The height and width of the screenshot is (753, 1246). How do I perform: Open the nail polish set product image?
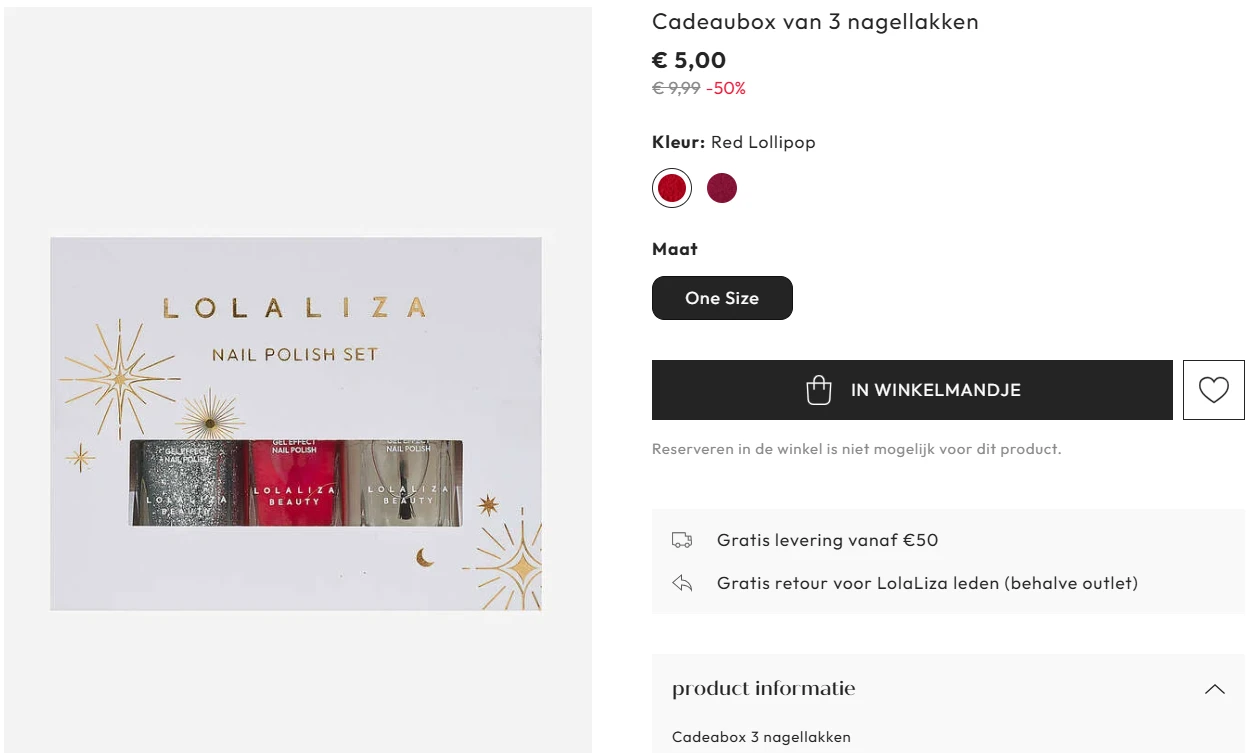[x=296, y=423]
